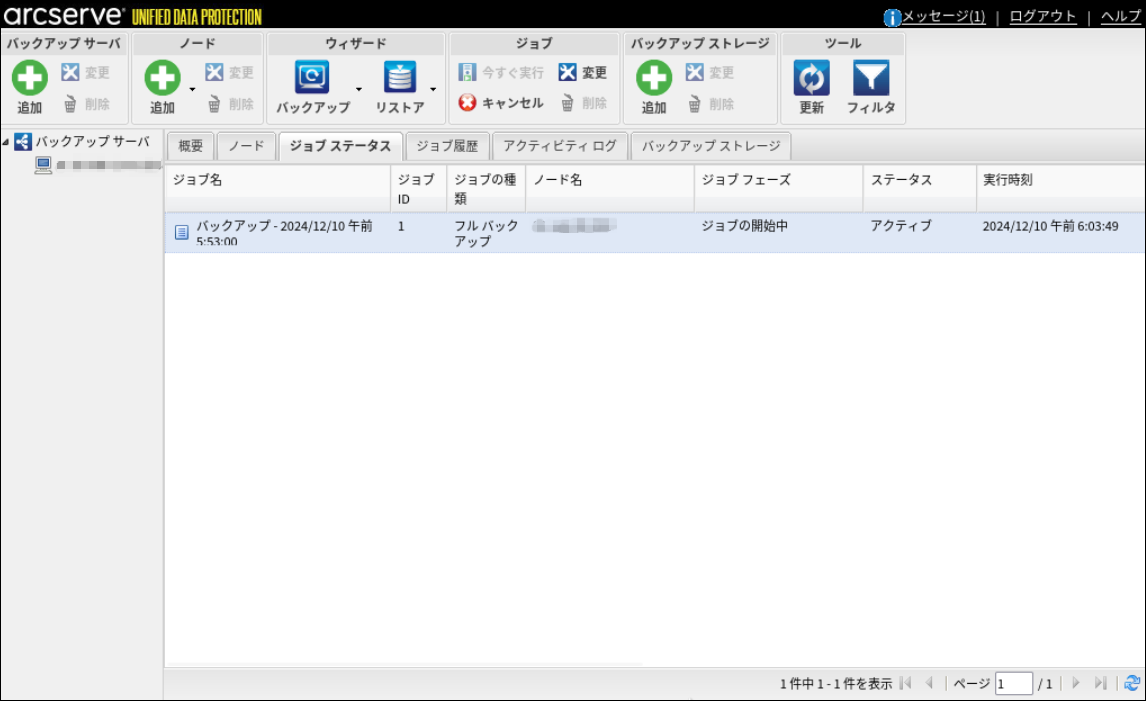Expand the Backup wizard dropdown arrow
1146x701 pixels.
(358, 90)
